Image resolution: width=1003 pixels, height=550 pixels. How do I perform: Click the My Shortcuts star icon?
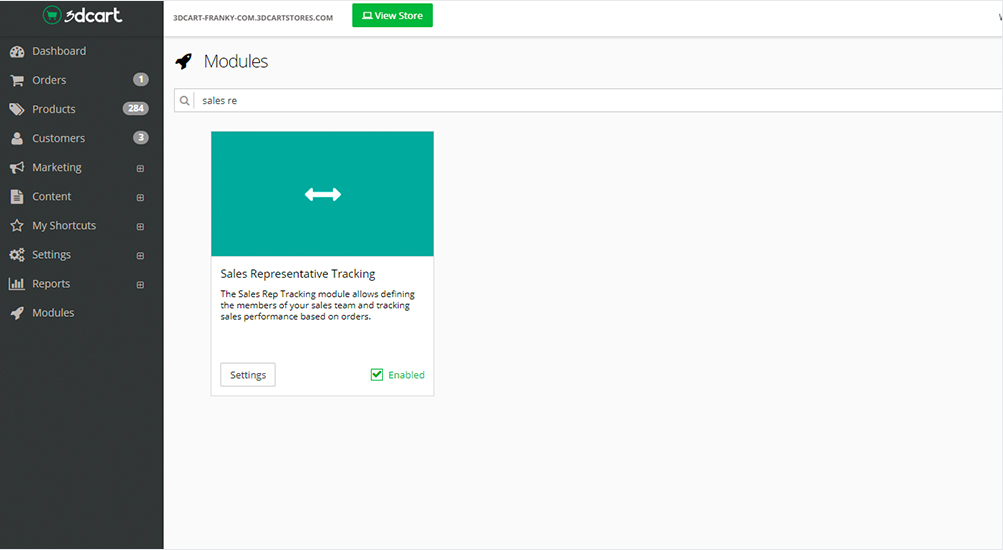pos(17,226)
